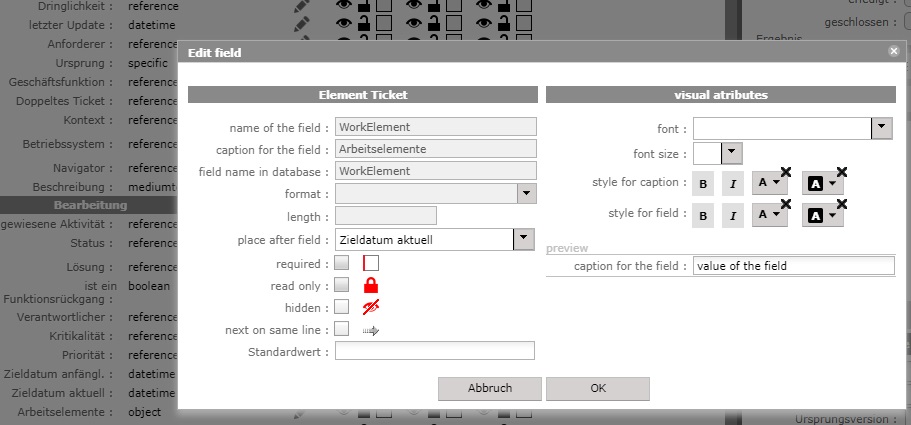Open field background color picker
The image size is (911, 425).
coord(822,215)
